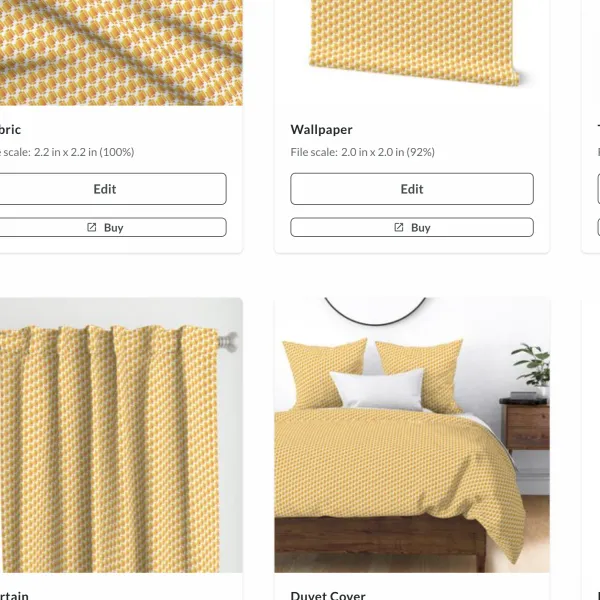
Task: Open the draped fabric preview image
Action: 121,53
